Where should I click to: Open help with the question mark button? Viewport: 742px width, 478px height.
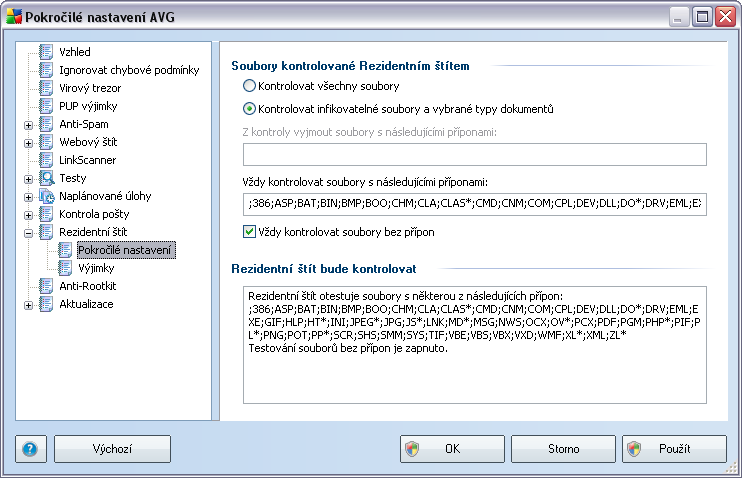coord(31,449)
